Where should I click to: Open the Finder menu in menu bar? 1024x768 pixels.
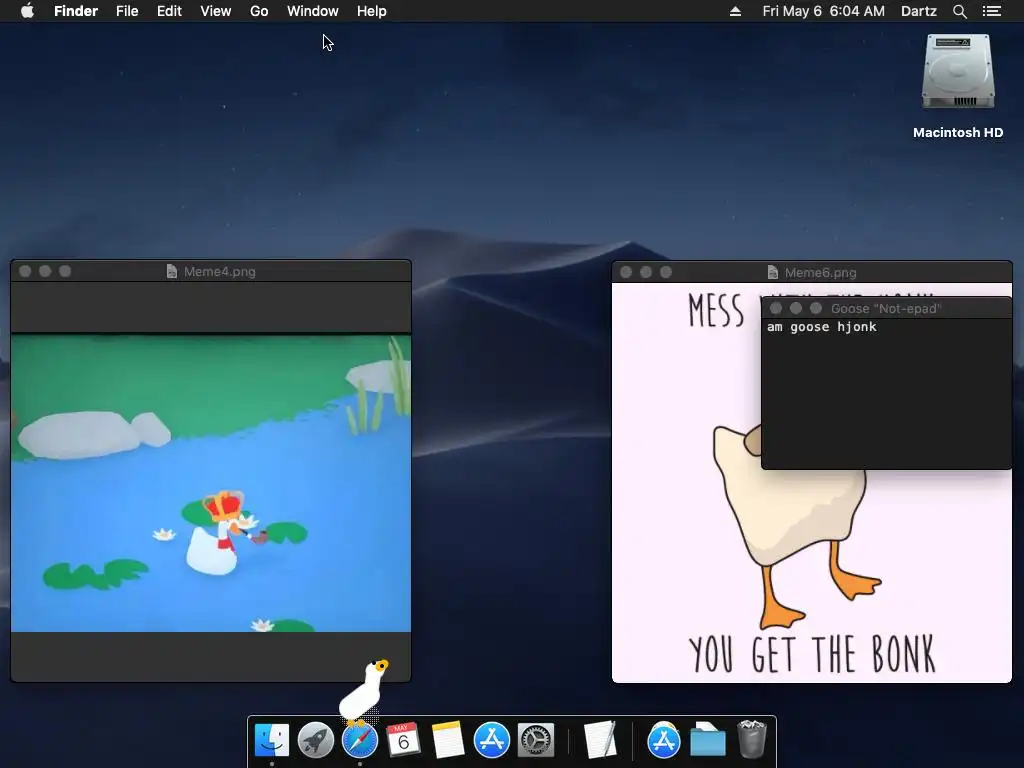point(76,11)
